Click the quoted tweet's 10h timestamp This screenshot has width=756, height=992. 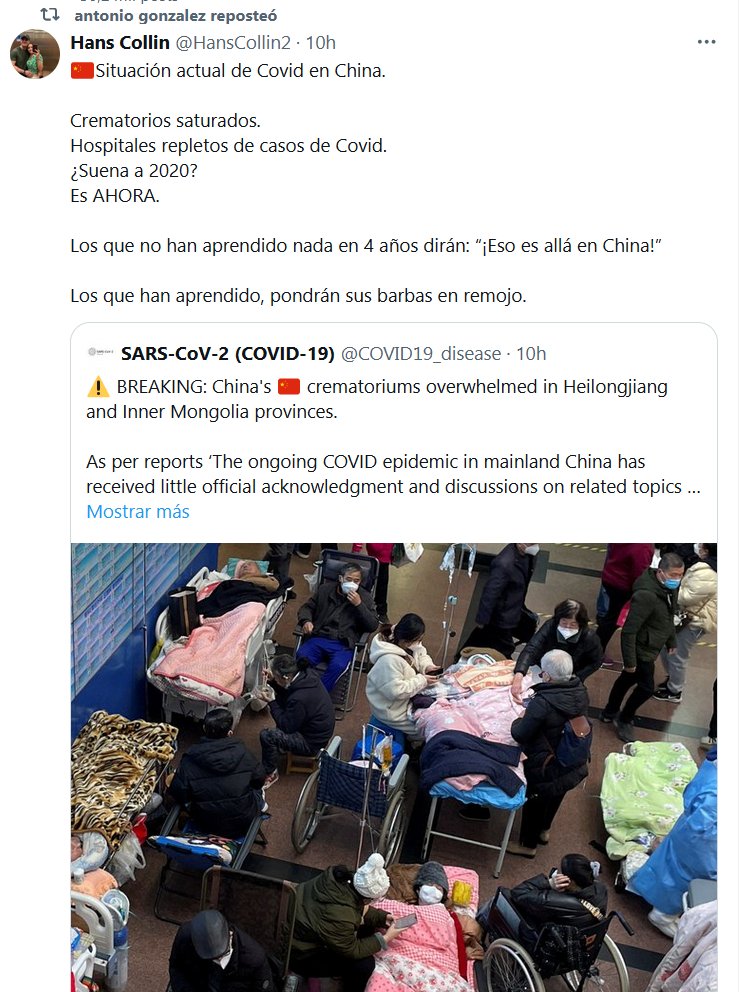tap(531, 354)
